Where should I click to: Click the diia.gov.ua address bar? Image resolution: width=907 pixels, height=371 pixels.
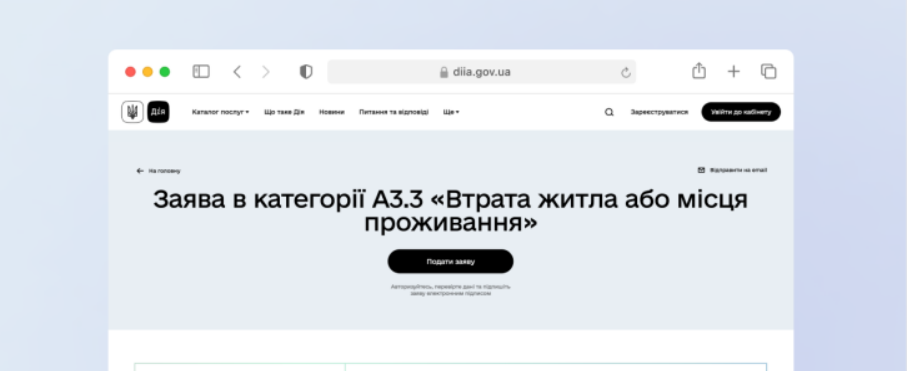[481, 72]
